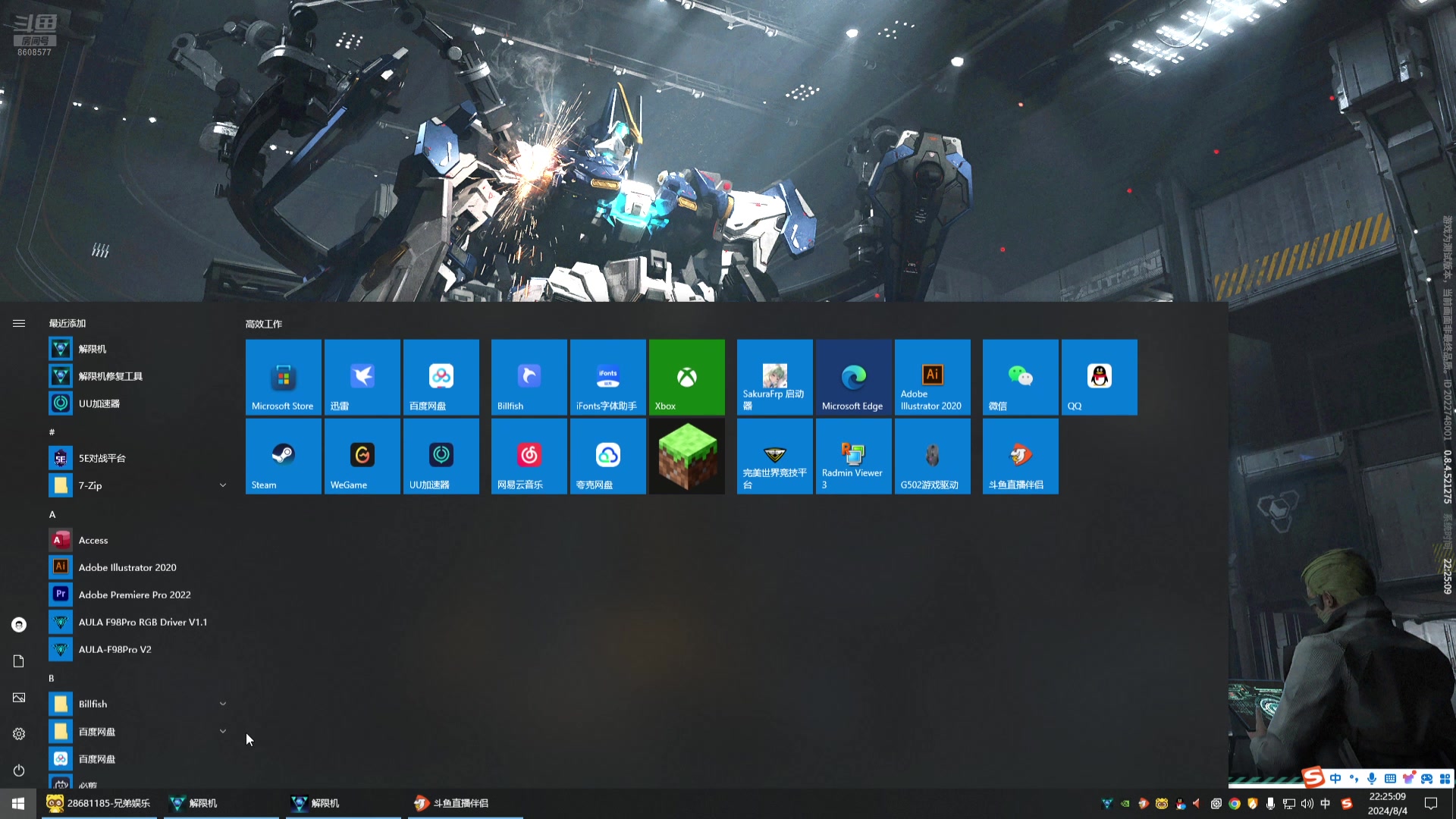Switch to 斗鱼直播伴侣 taskbar window

coord(466,803)
